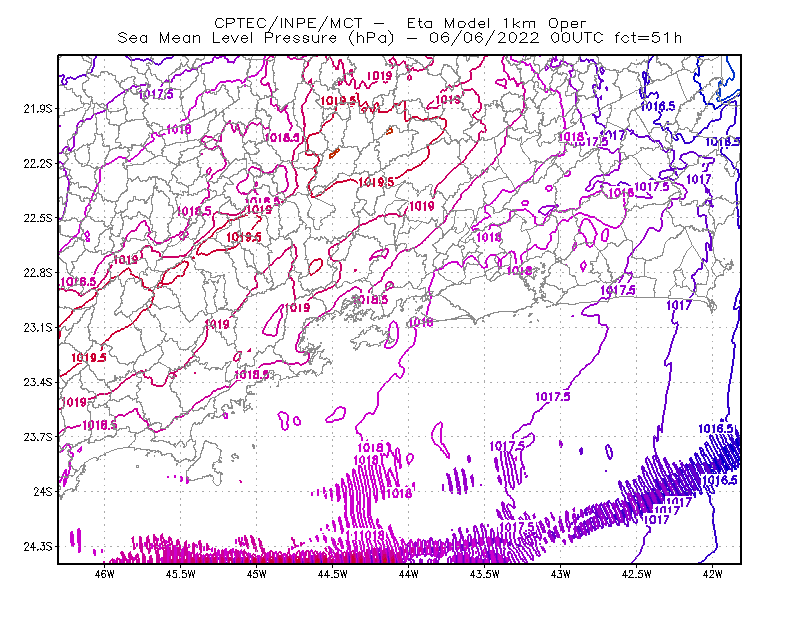This screenshot has width=800, height=618.
Task: Click the 23.7S latitude axis label
Action: [38, 437]
